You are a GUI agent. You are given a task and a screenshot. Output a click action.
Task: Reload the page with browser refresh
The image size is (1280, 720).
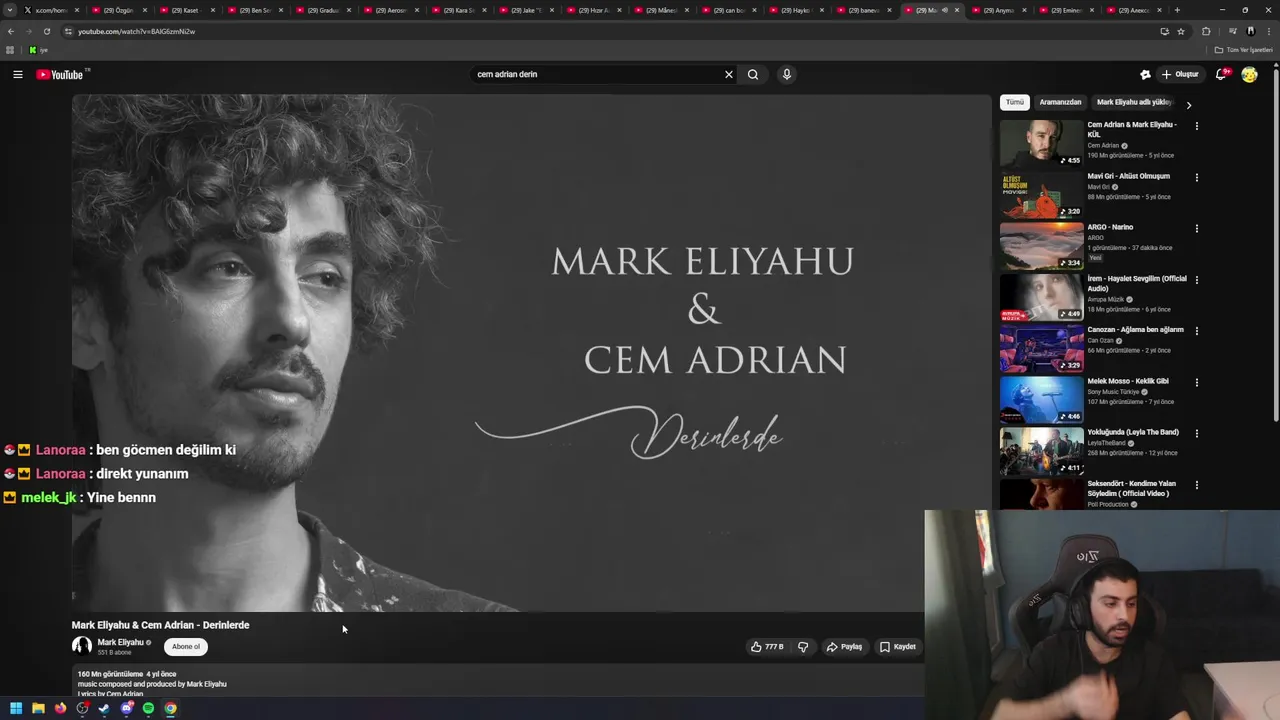pyautogui.click(x=46, y=31)
